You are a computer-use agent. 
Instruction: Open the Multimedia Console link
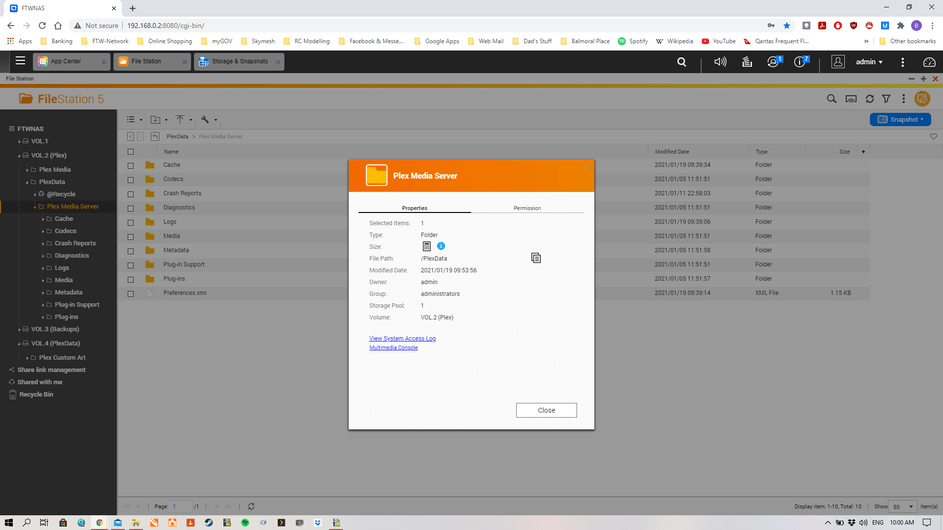(x=393, y=348)
